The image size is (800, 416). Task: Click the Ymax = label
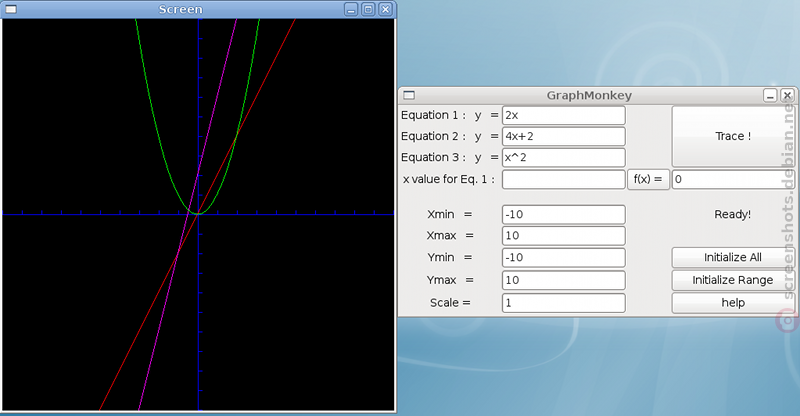pos(450,280)
